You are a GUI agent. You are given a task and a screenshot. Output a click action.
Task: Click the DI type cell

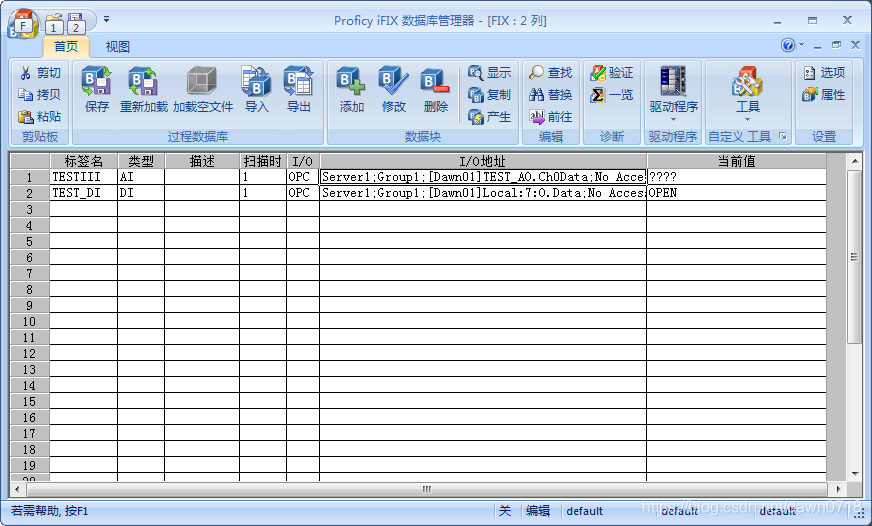point(141,193)
